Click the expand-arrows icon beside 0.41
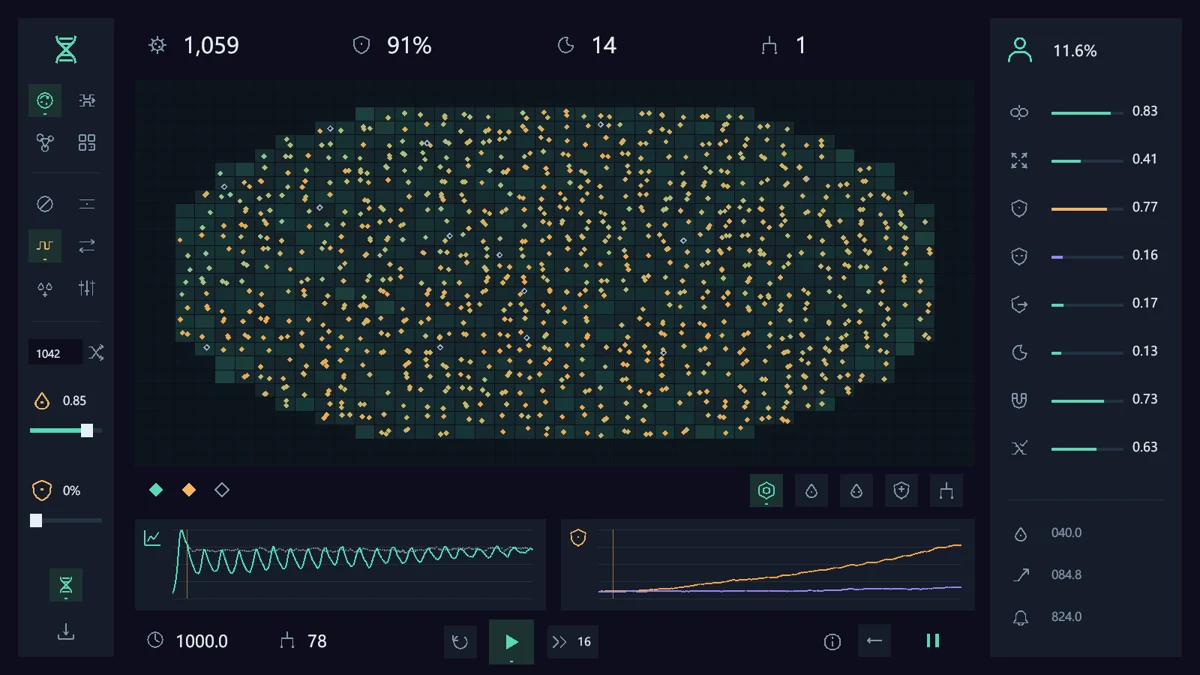 coord(1019,160)
